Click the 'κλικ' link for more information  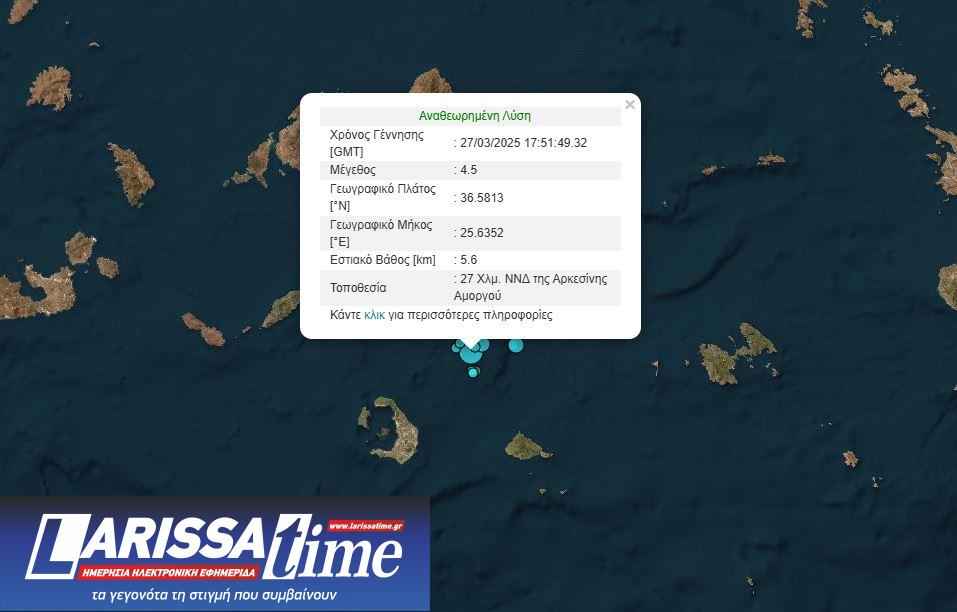point(374,315)
